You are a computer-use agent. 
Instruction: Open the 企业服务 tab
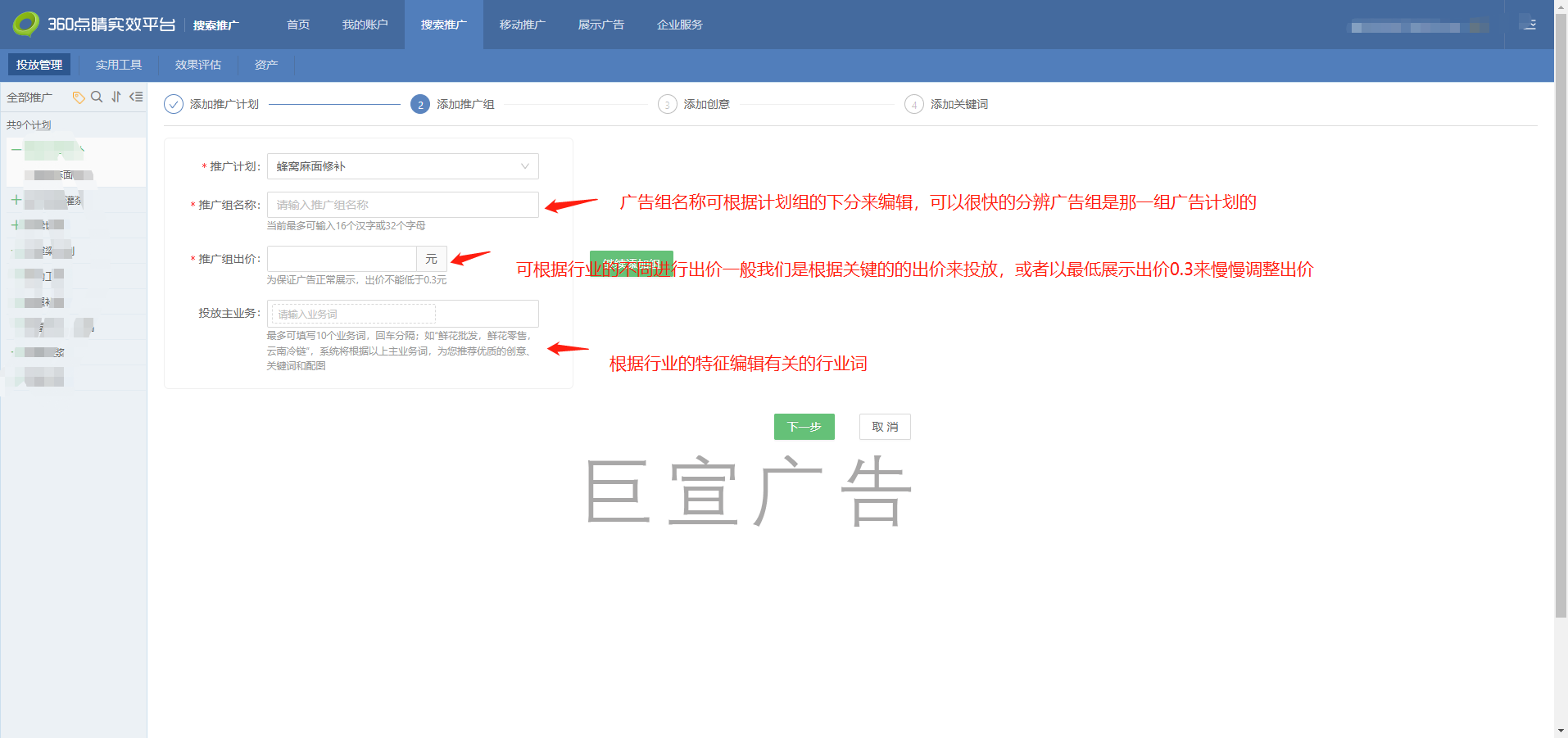point(680,25)
